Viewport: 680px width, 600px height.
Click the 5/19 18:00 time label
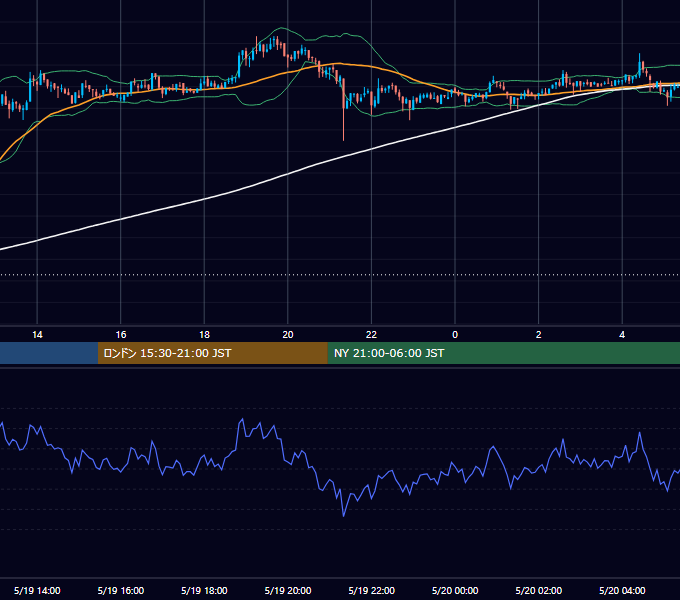click(204, 590)
